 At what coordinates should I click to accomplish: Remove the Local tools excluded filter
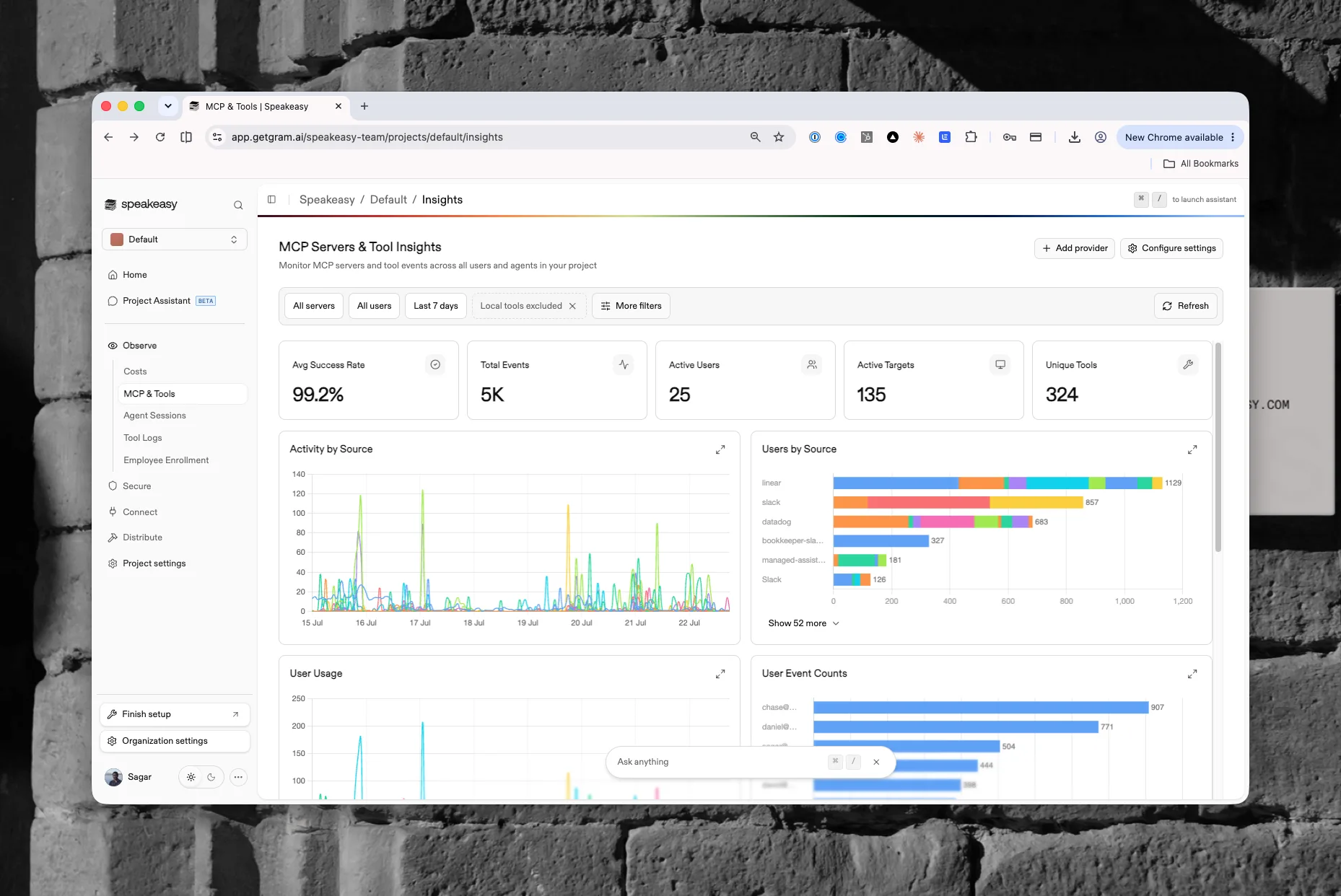coord(572,306)
